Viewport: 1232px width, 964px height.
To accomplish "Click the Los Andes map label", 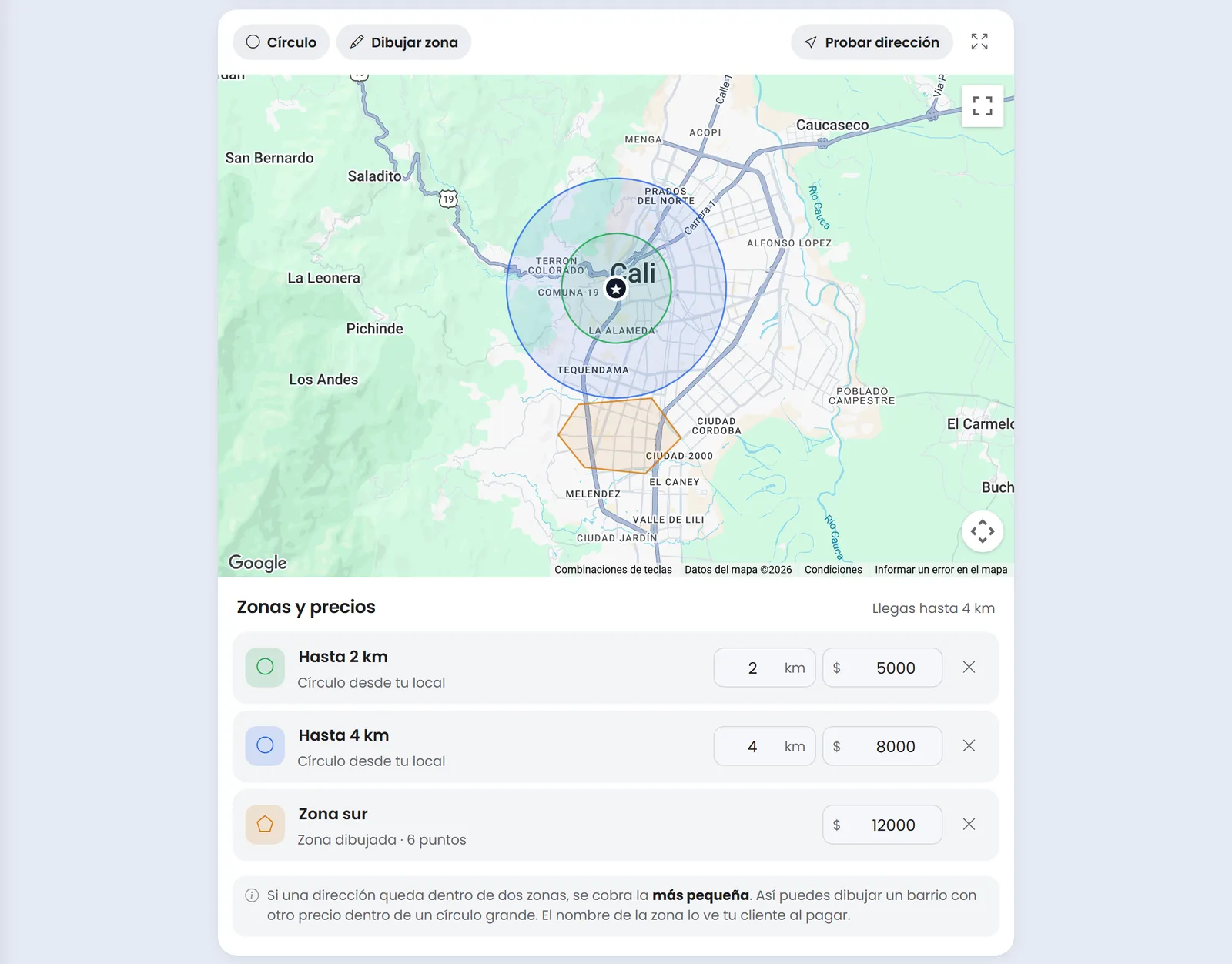I will tap(323, 380).
